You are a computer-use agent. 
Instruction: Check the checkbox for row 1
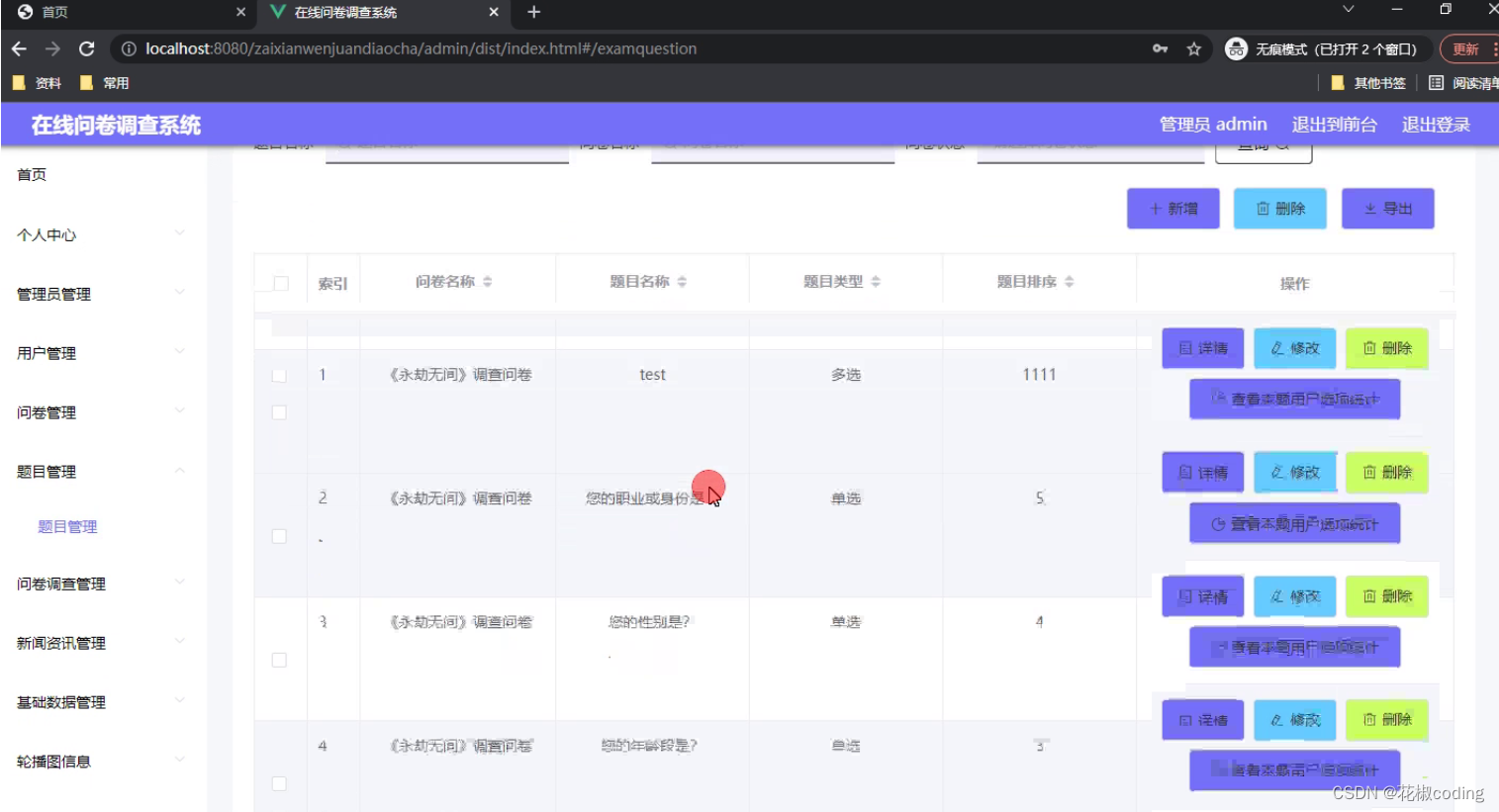[280, 375]
